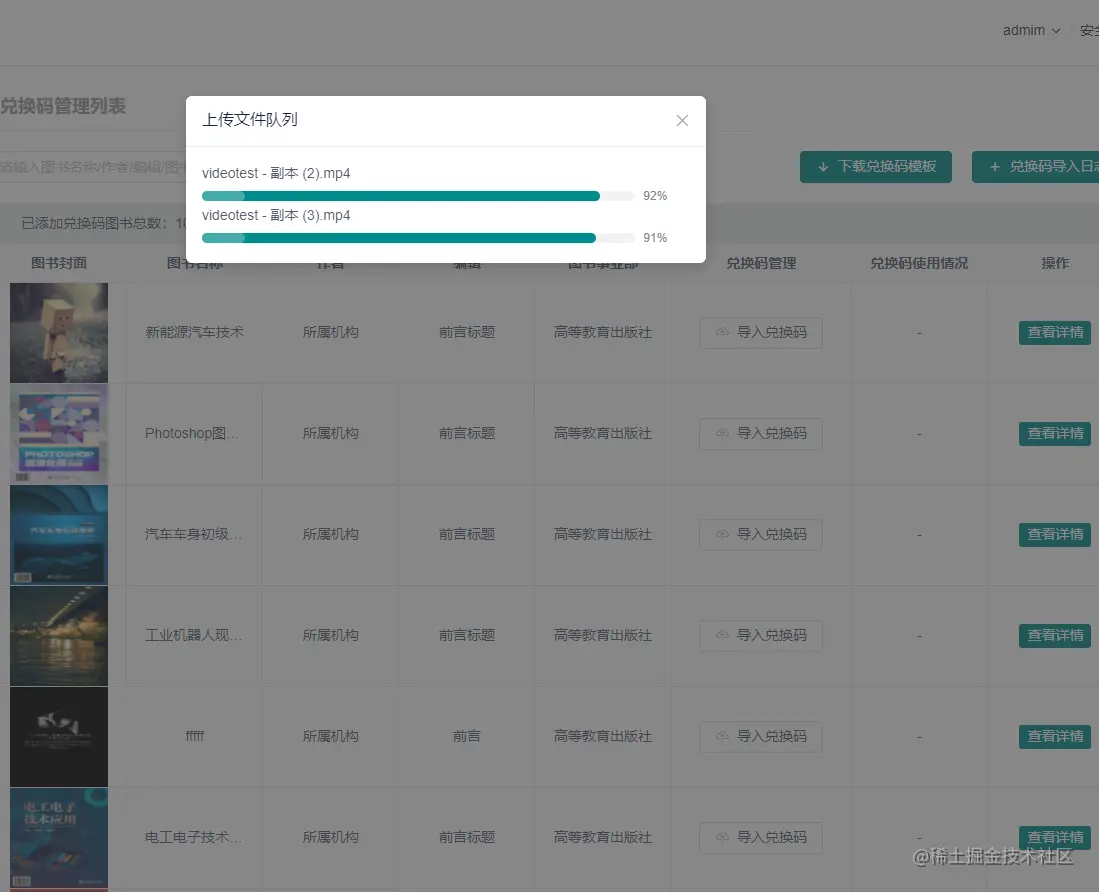The width and height of the screenshot is (1099, 892).
Task: Click upload cloud icon in 电工电子技术... row
Action: 722,837
